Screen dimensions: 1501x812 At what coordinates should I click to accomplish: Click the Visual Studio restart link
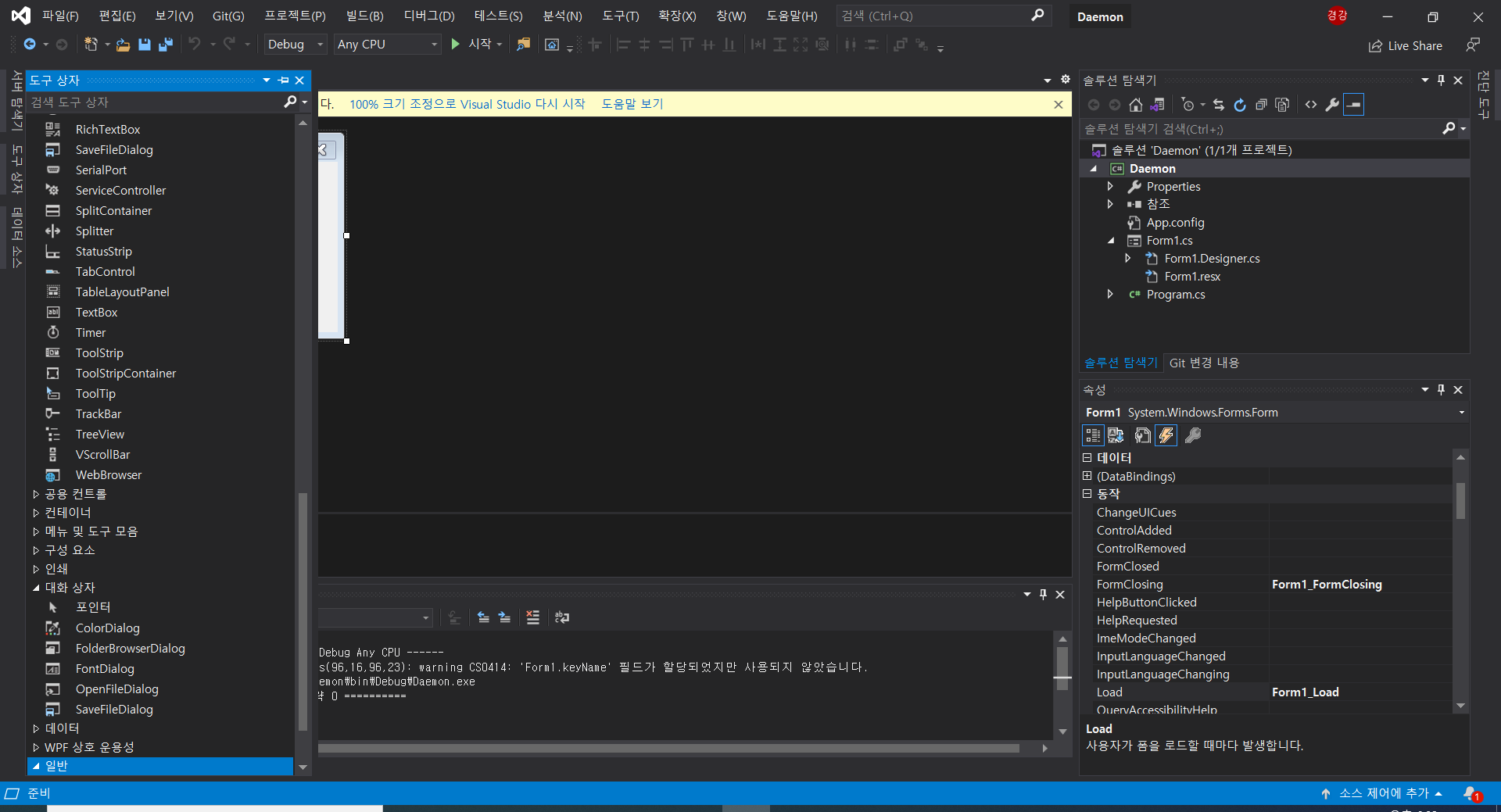467,104
